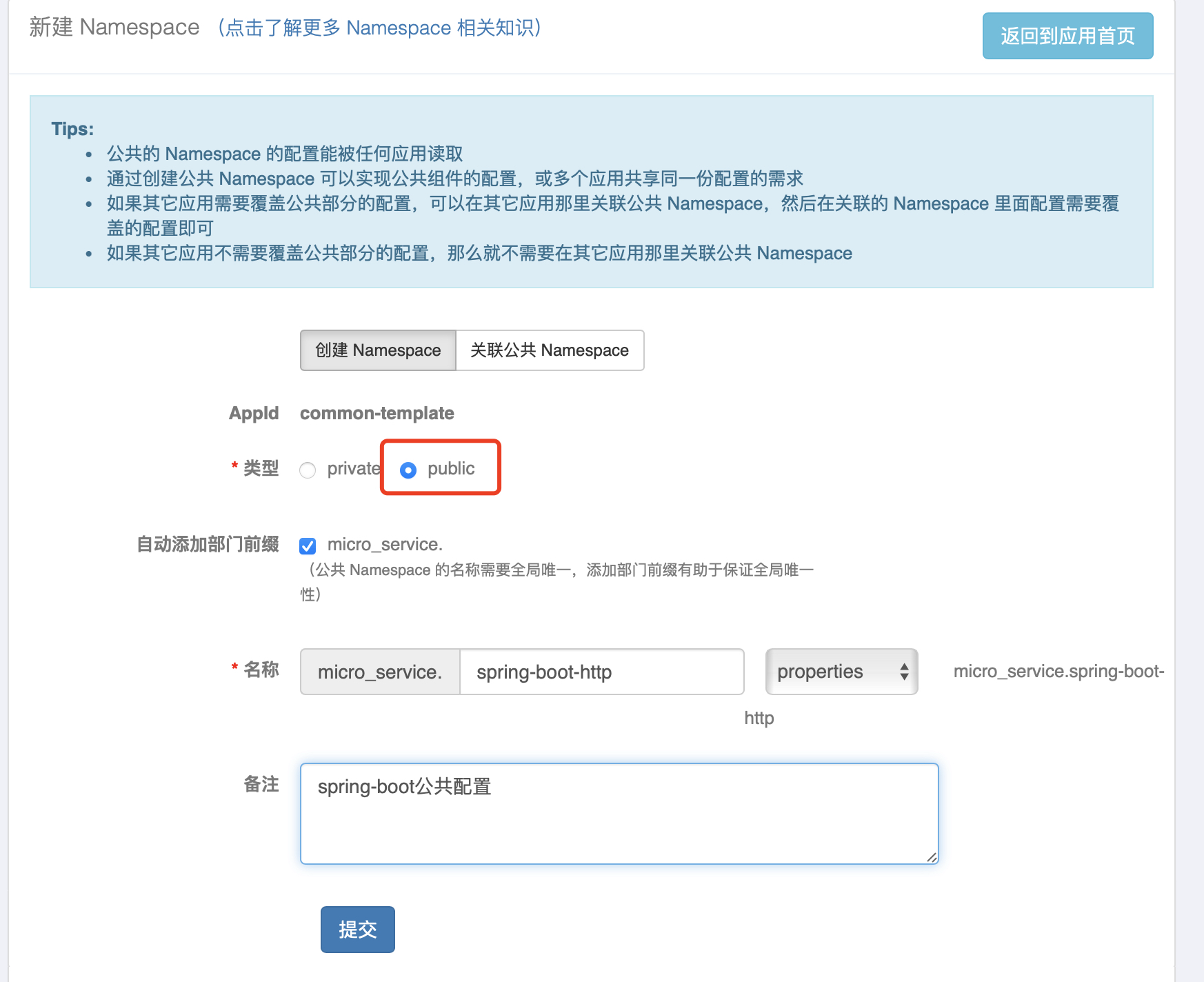Click the preview text micro_service.spring-boot-
This screenshot has height=982, width=1204.
pyautogui.click(x=1058, y=672)
